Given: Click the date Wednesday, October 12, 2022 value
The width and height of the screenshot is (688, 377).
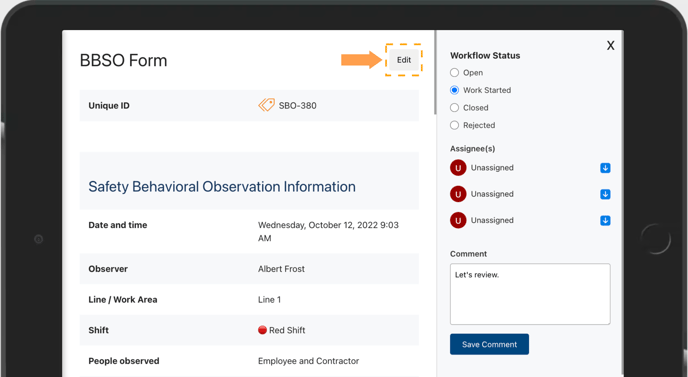Looking at the screenshot, I should click(328, 232).
